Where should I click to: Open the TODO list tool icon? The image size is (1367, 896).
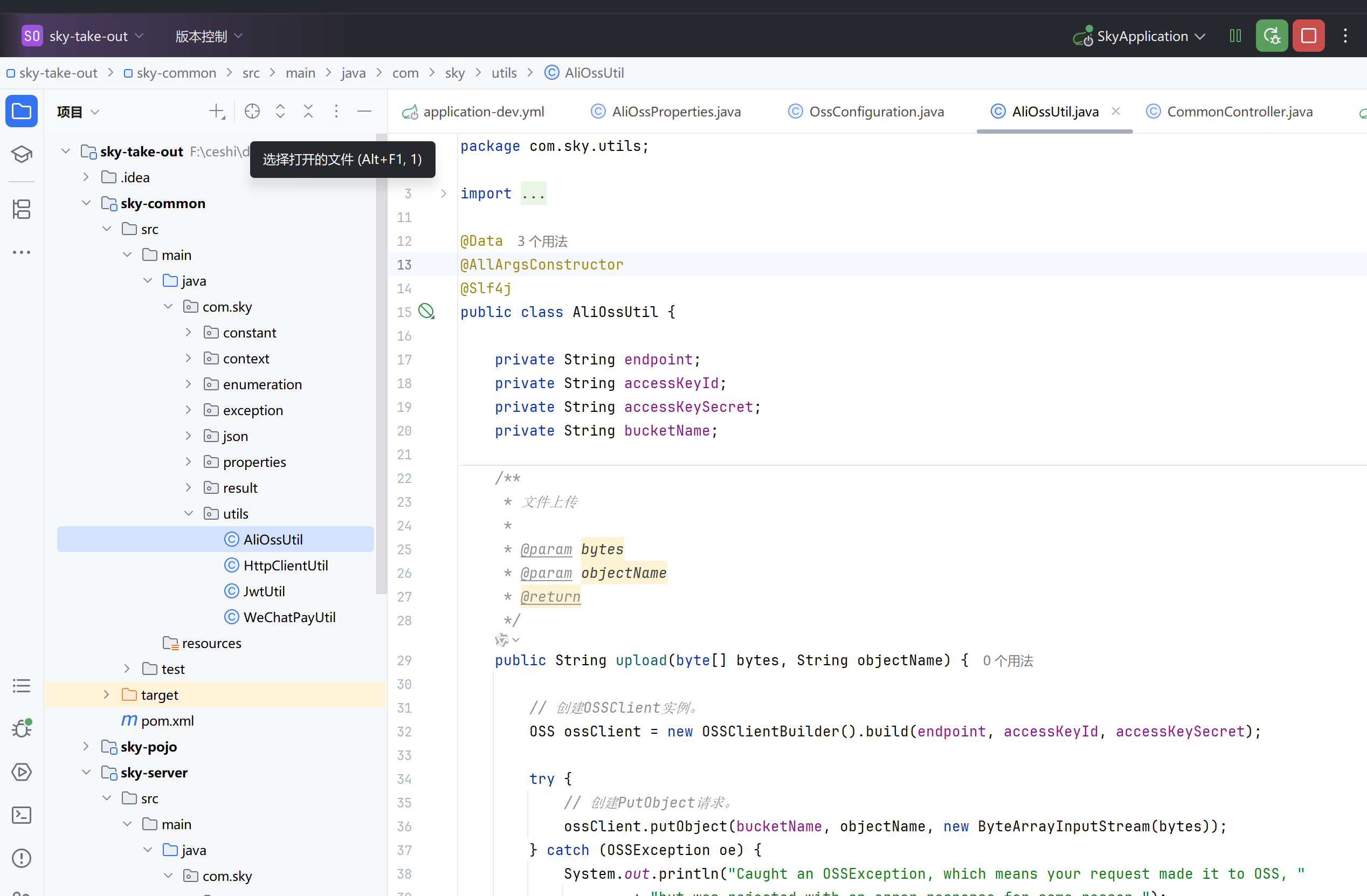coord(21,685)
